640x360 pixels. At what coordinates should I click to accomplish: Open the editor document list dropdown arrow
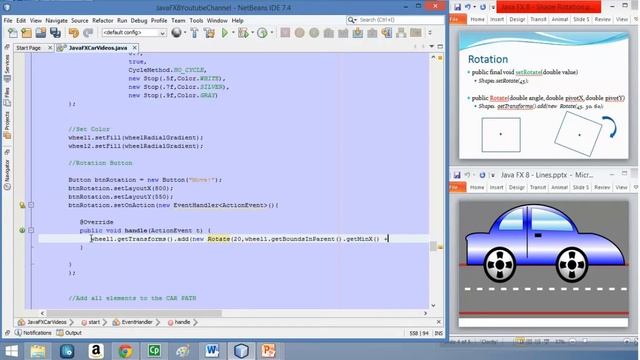[x=432, y=47]
